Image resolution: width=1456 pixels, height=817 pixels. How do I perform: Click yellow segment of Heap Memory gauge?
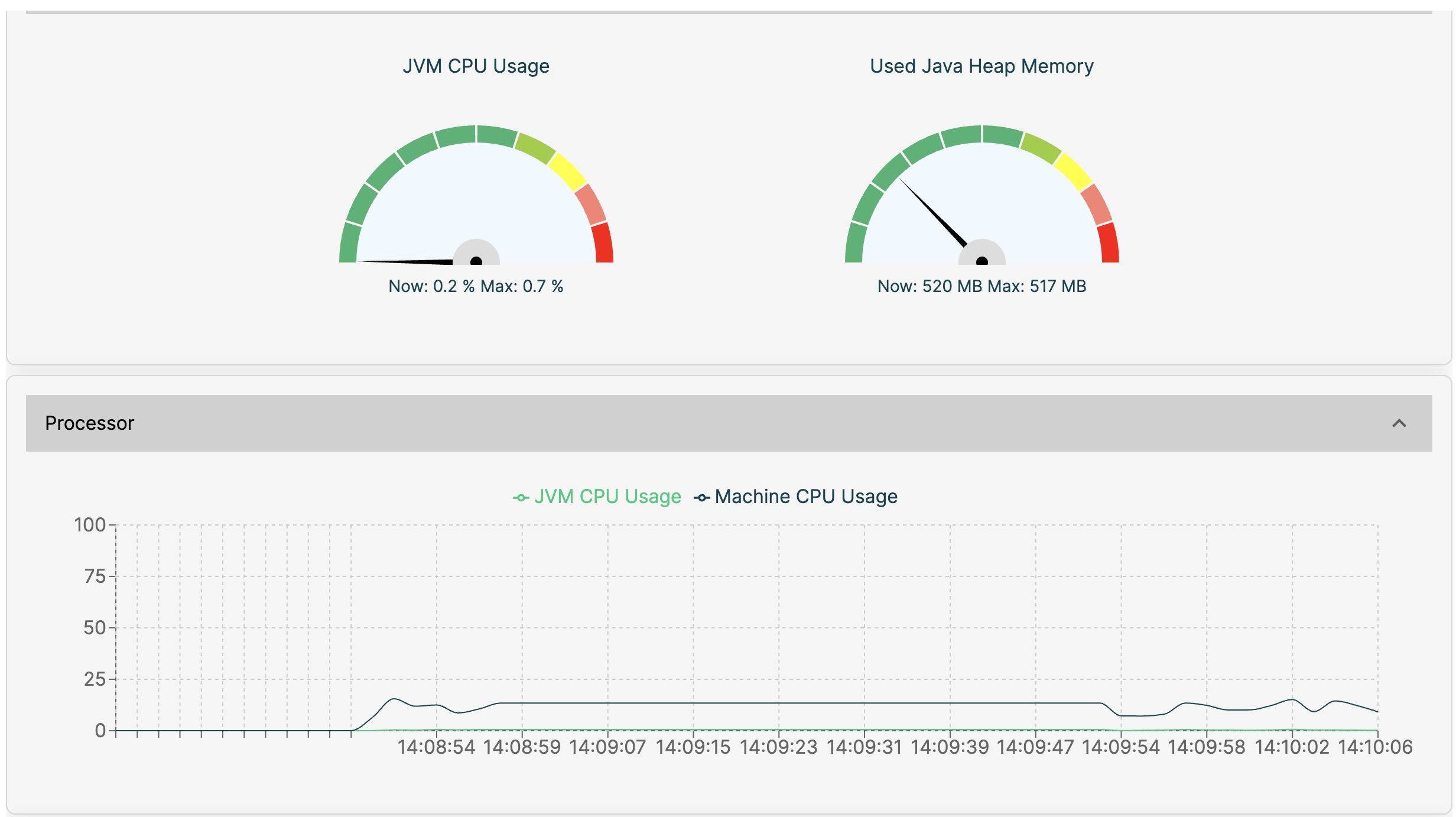coord(1073,171)
